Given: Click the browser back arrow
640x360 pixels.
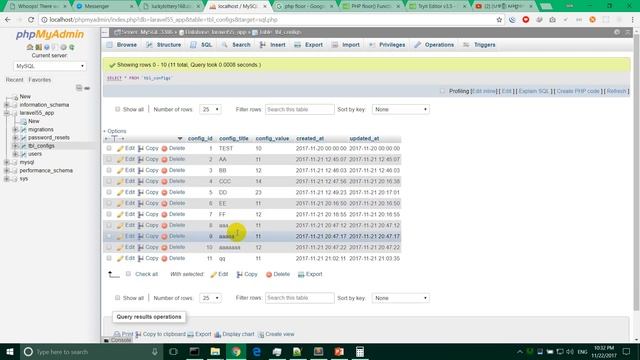Looking at the screenshot, I should point(8,20).
